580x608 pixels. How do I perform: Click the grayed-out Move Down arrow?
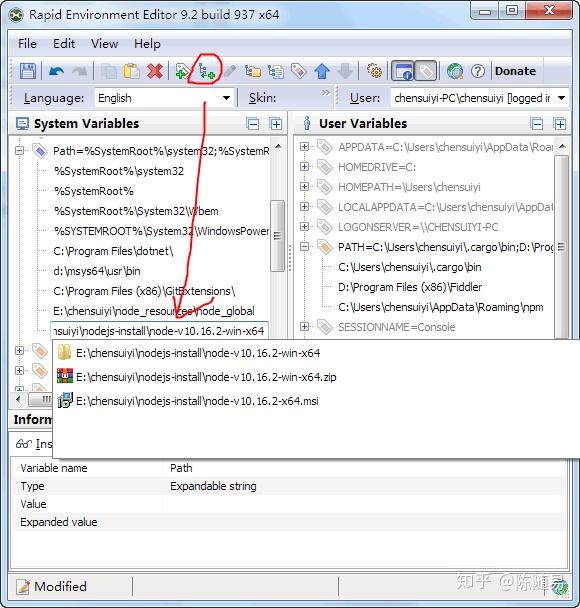pos(345,71)
